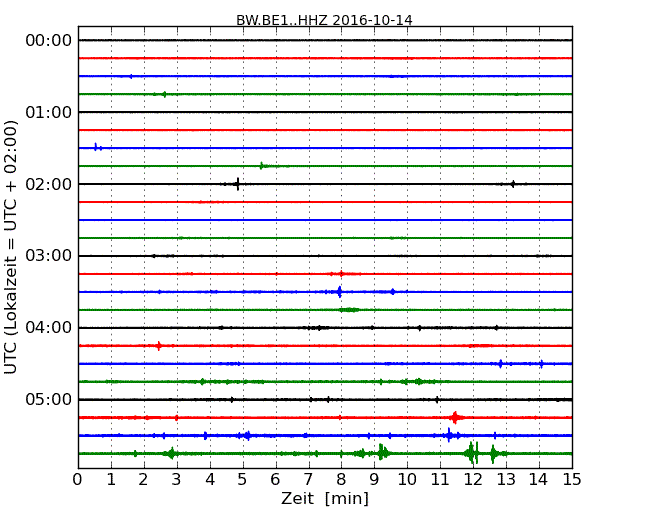
Task: Click the 00:00 time label
Action: coord(49,41)
